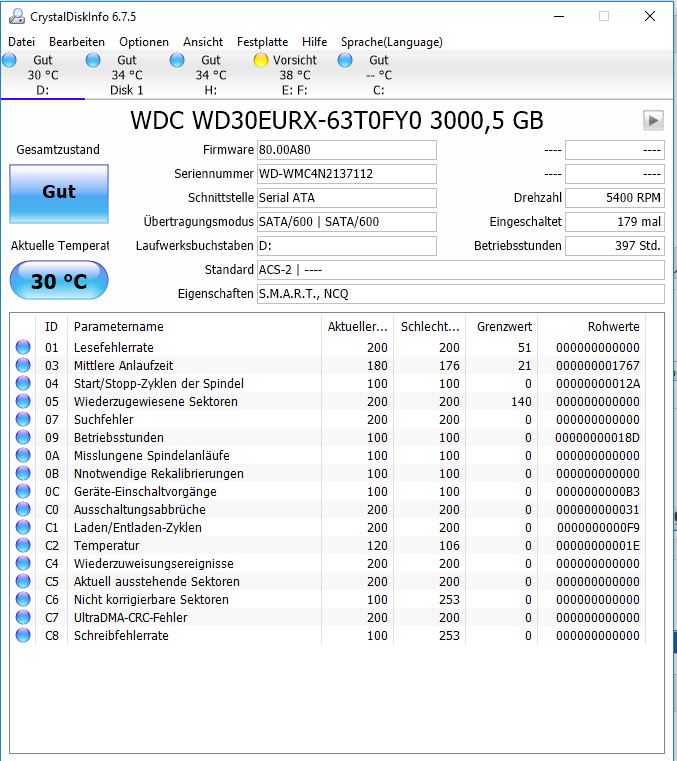Click the Drehzahl 5400 RPM field
677x761 pixels.
coord(615,198)
